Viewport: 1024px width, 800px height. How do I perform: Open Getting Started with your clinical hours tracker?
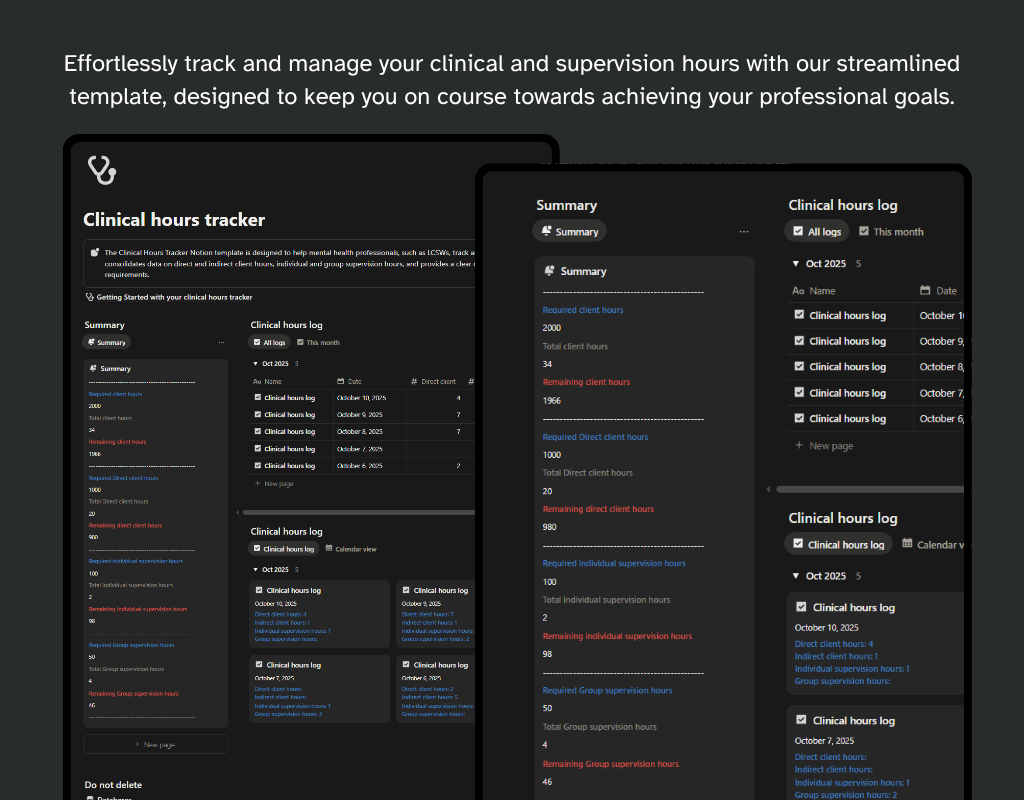click(174, 297)
